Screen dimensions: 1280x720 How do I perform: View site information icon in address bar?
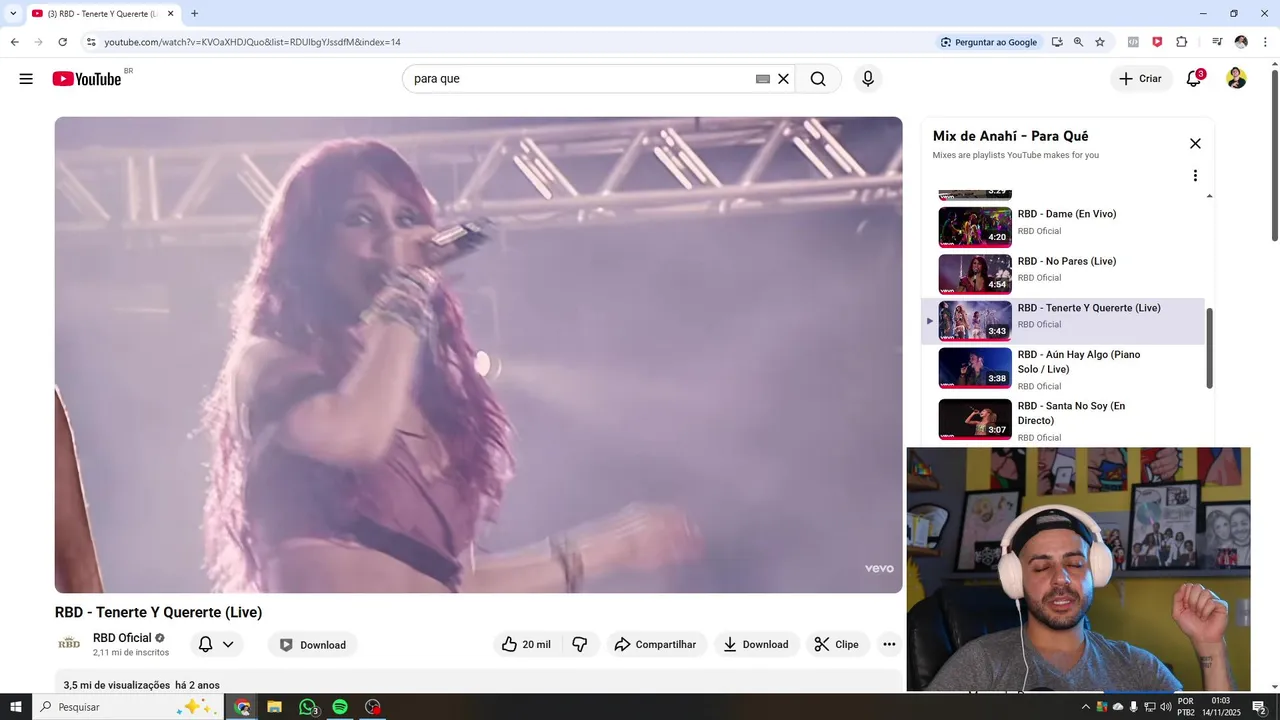click(91, 42)
